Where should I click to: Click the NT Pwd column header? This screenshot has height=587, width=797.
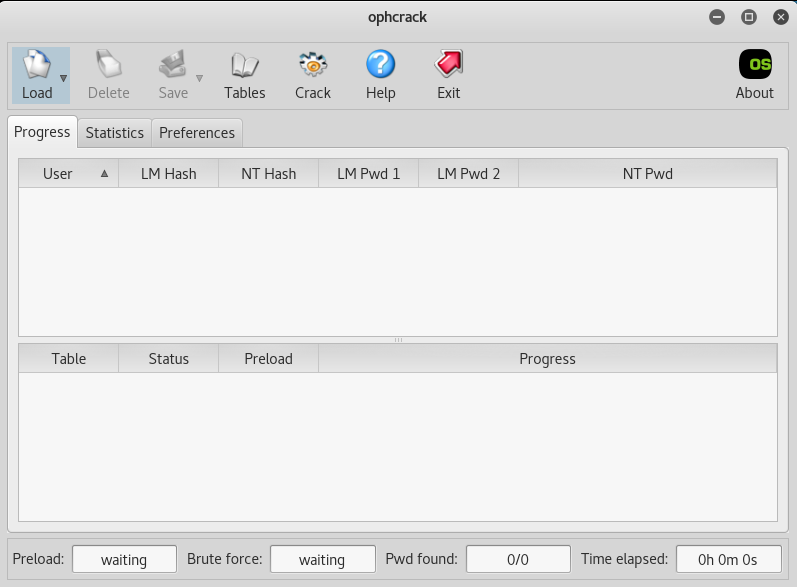pyautogui.click(x=648, y=174)
